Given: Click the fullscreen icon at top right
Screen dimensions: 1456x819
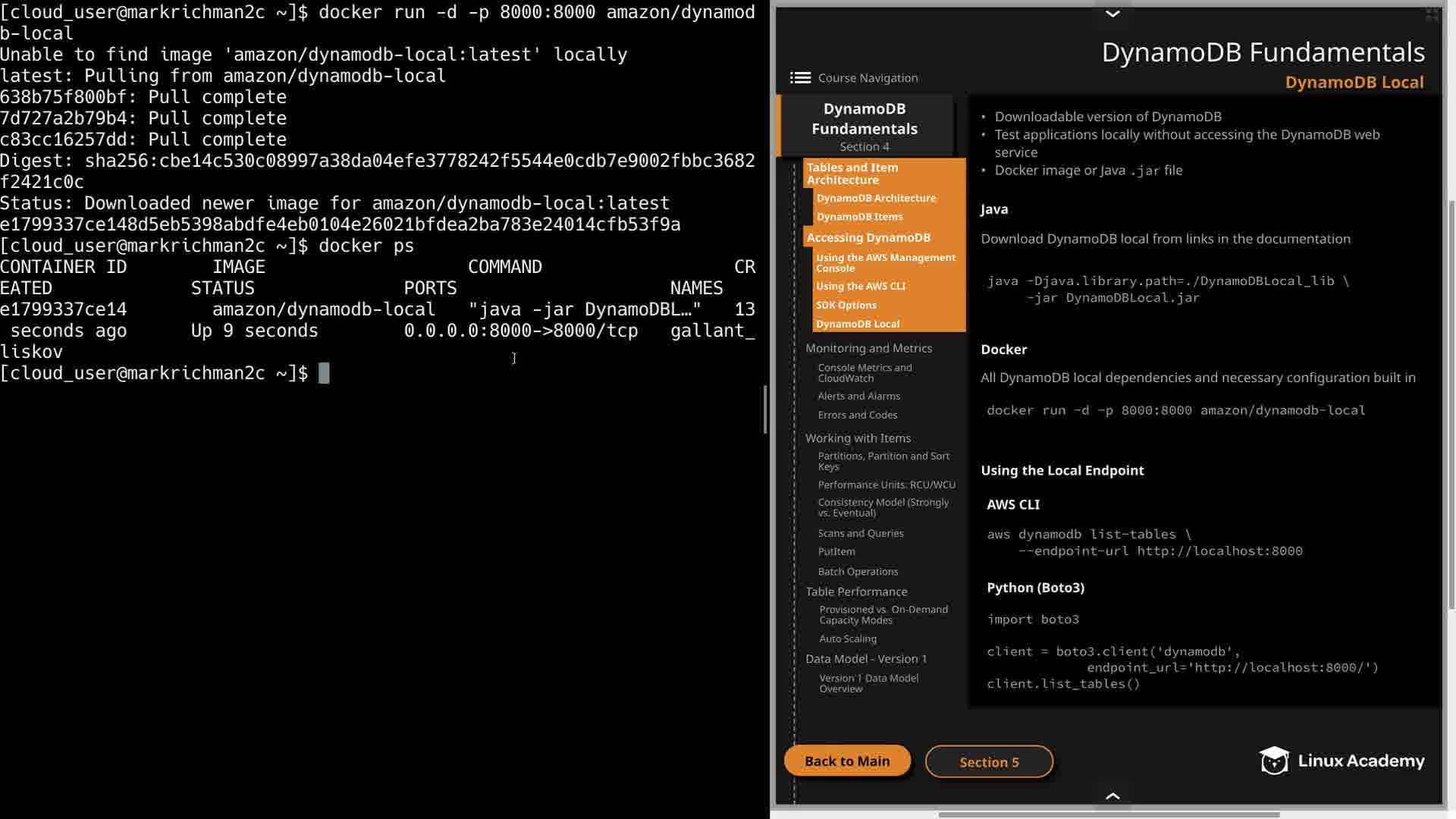Looking at the screenshot, I should tap(1432, 14).
